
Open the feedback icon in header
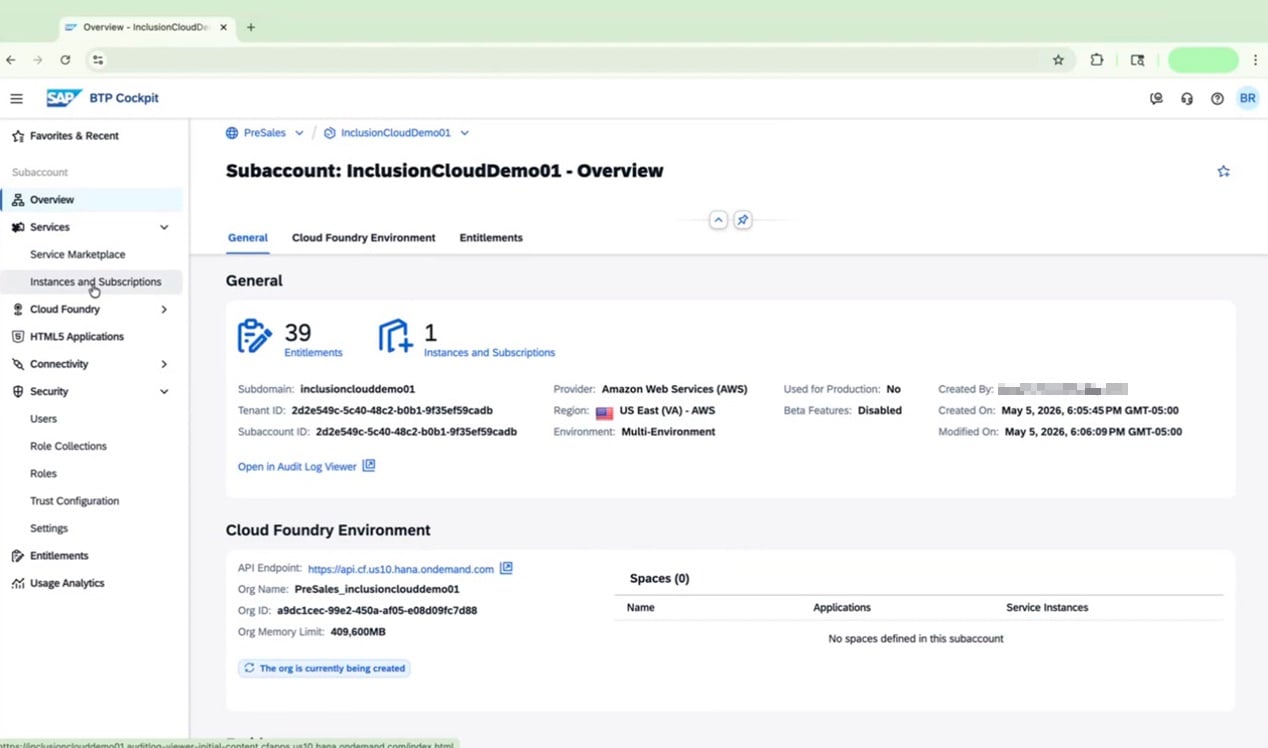(x=1156, y=99)
